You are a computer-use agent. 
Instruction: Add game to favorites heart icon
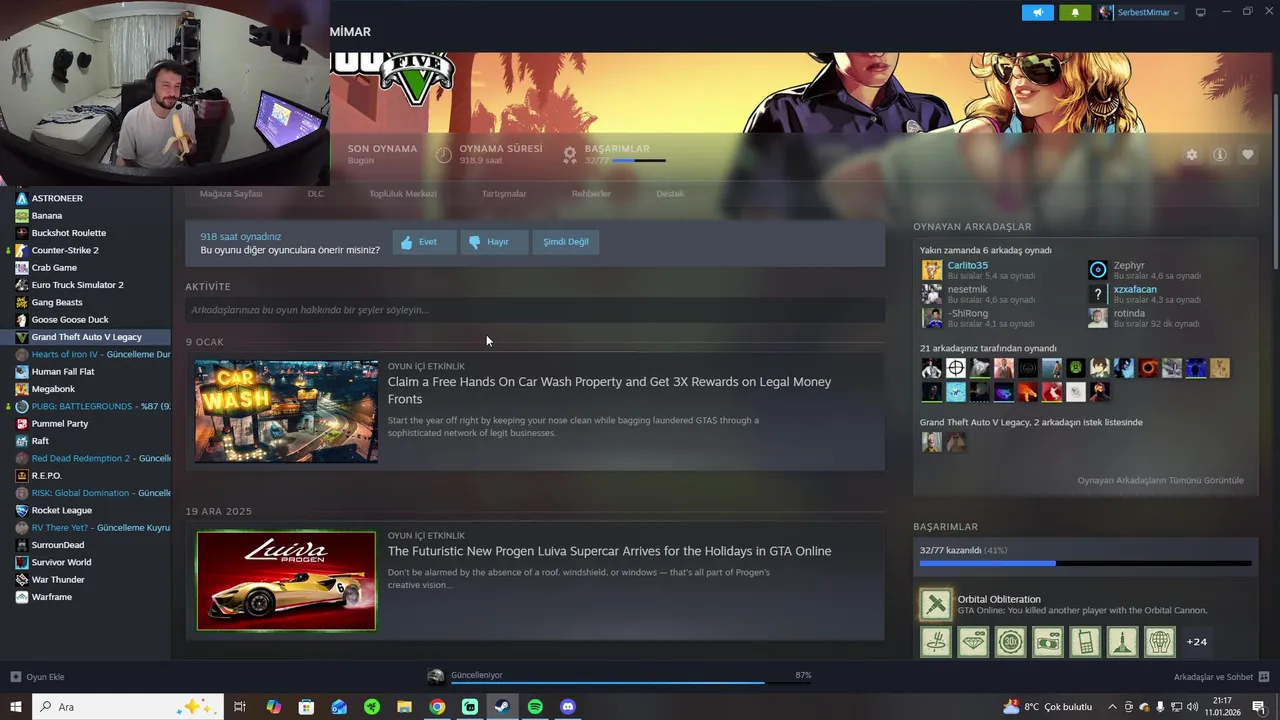coord(1247,155)
